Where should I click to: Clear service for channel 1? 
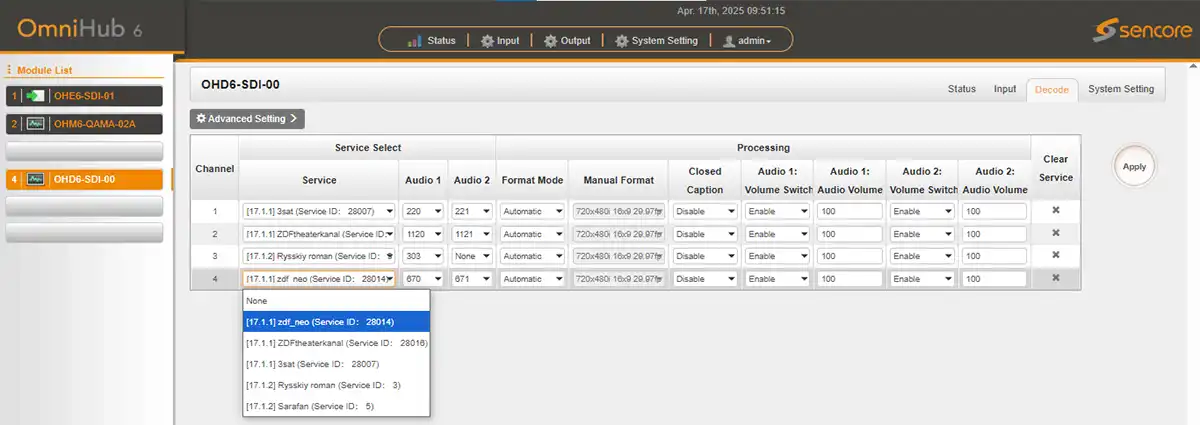pyautogui.click(x=1055, y=211)
